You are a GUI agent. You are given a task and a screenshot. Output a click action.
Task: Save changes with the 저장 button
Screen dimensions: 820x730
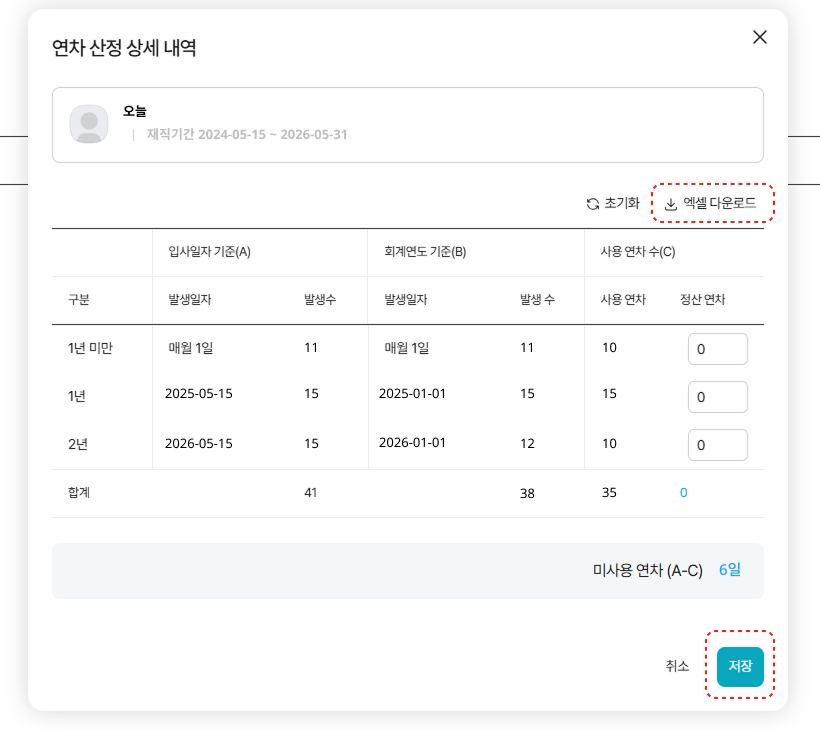pos(740,666)
